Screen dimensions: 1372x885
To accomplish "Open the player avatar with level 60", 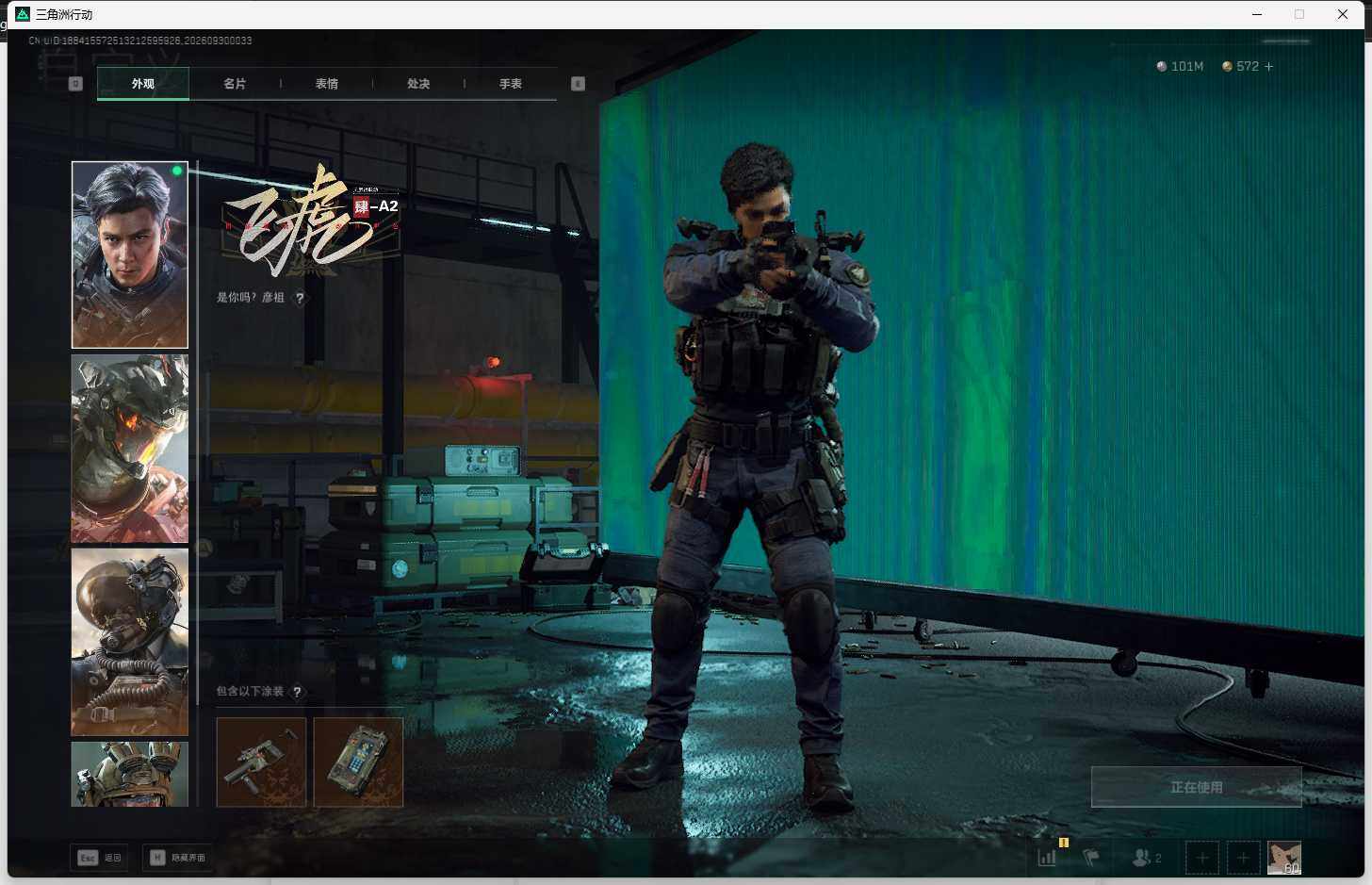I will pyautogui.click(x=1284, y=858).
